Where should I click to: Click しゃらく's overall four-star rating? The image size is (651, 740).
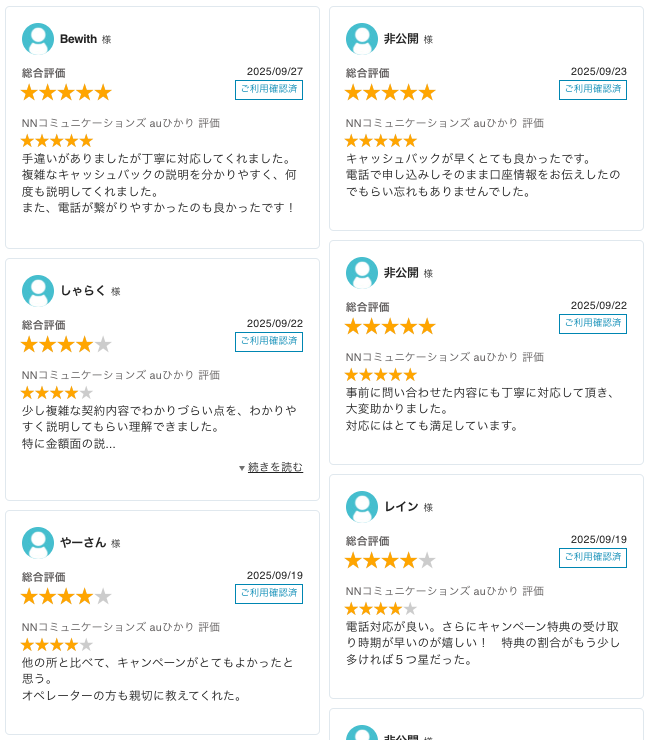point(66,345)
